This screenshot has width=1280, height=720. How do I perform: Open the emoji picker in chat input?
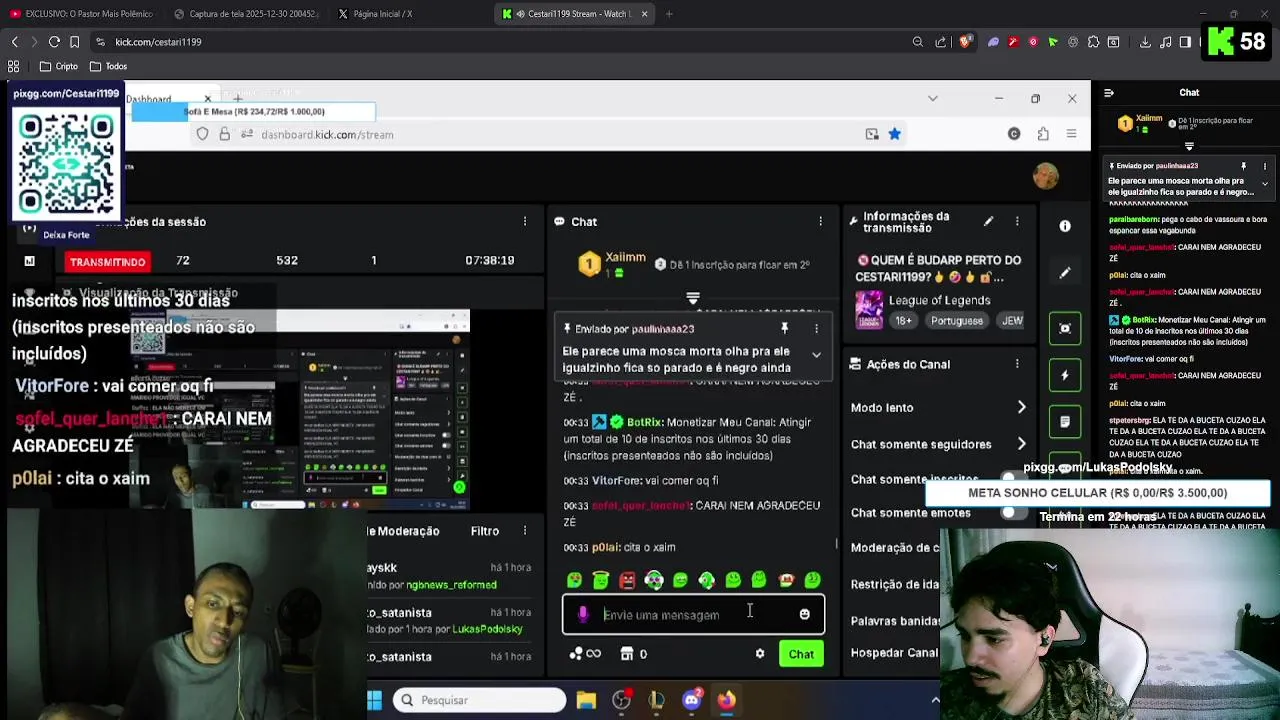point(804,614)
